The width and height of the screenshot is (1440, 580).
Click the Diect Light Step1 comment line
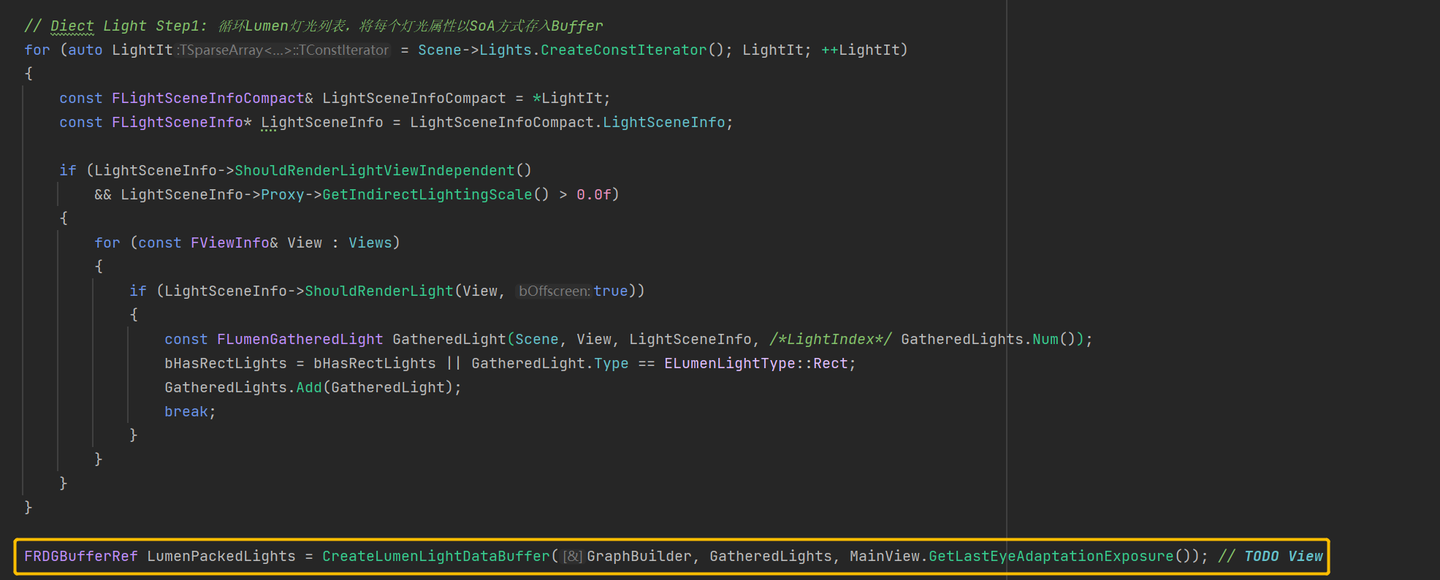(x=314, y=26)
